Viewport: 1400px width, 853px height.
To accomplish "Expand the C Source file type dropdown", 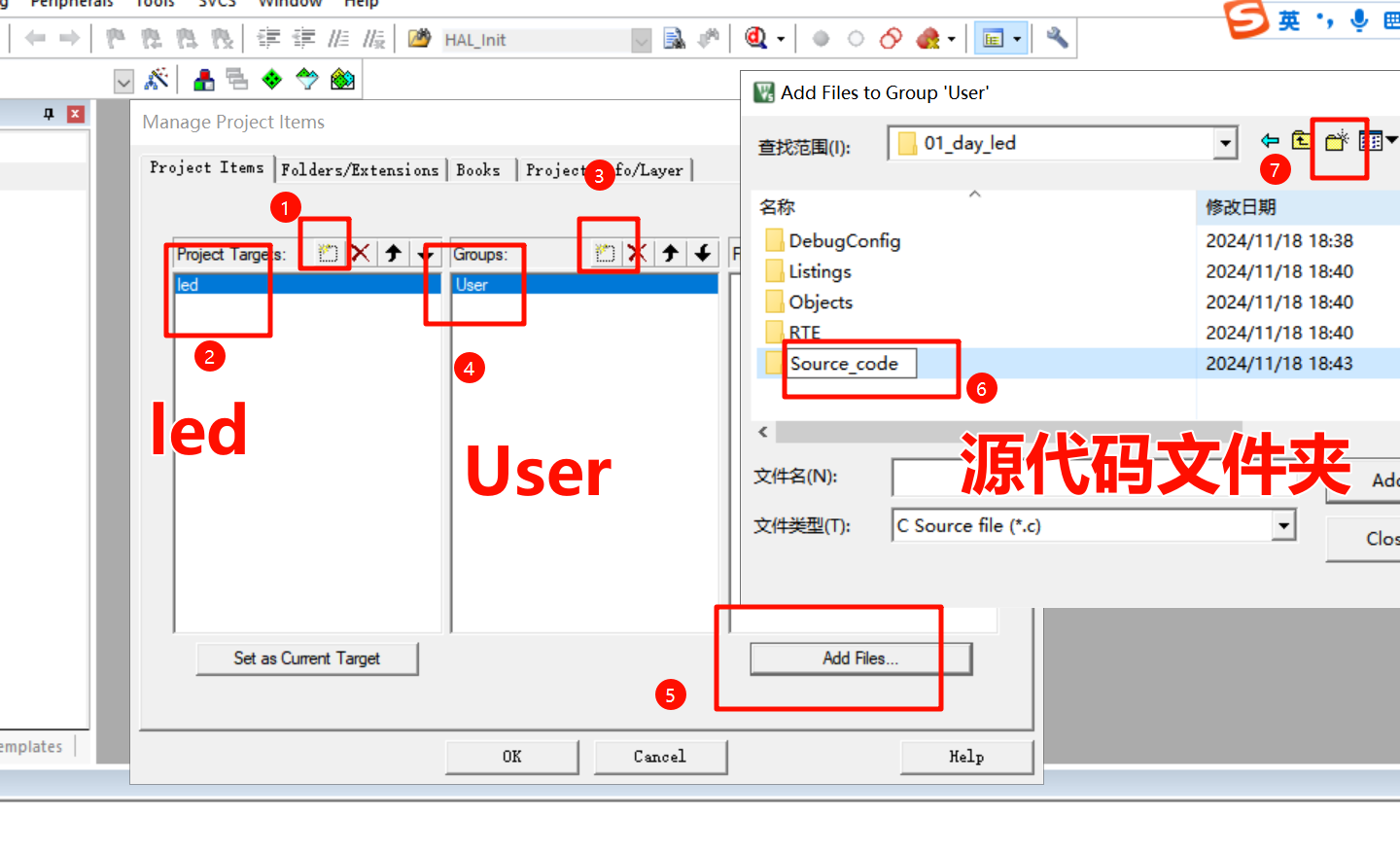I will pyautogui.click(x=1283, y=526).
